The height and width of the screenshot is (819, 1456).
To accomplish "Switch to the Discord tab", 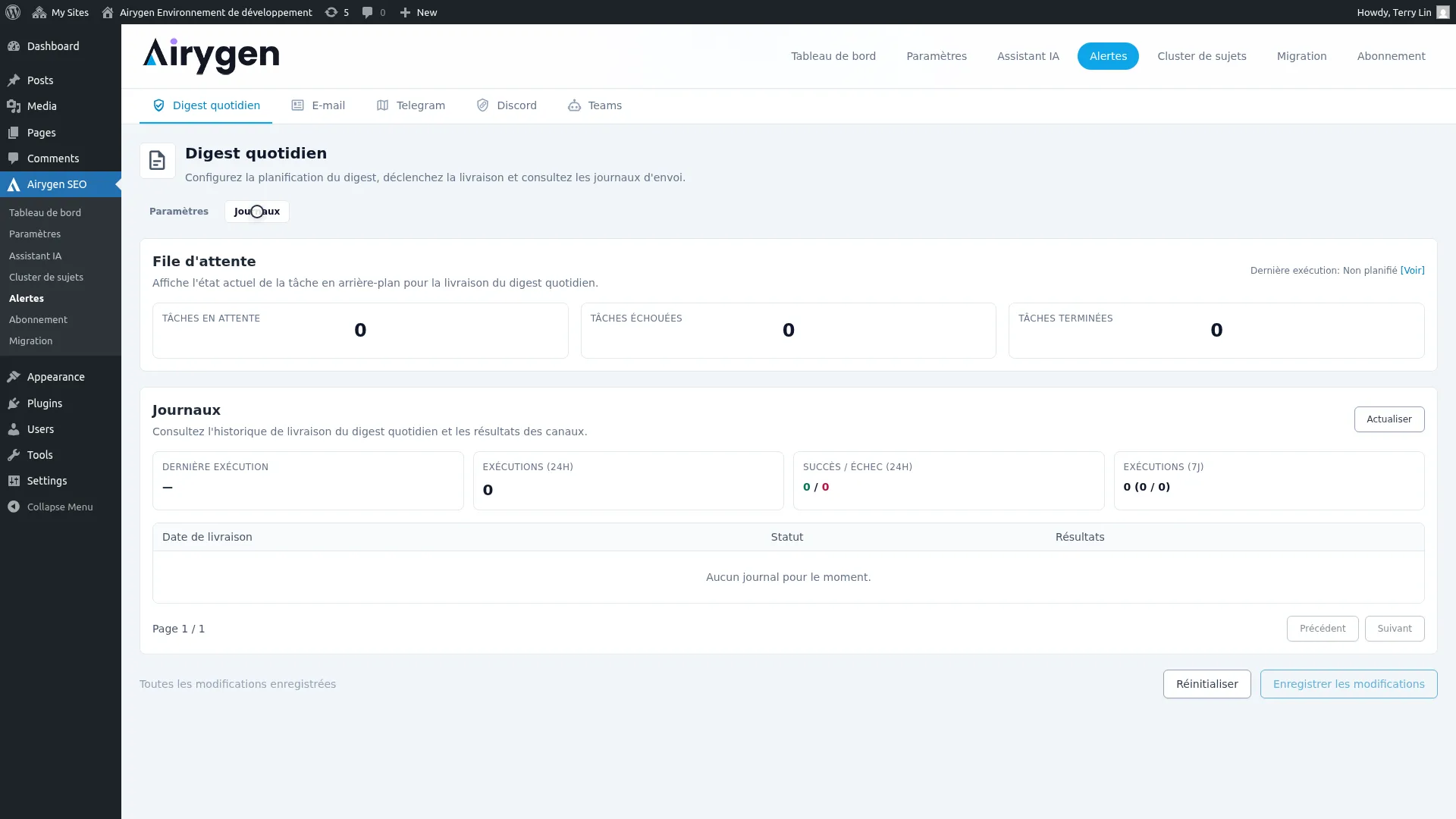I will [507, 105].
